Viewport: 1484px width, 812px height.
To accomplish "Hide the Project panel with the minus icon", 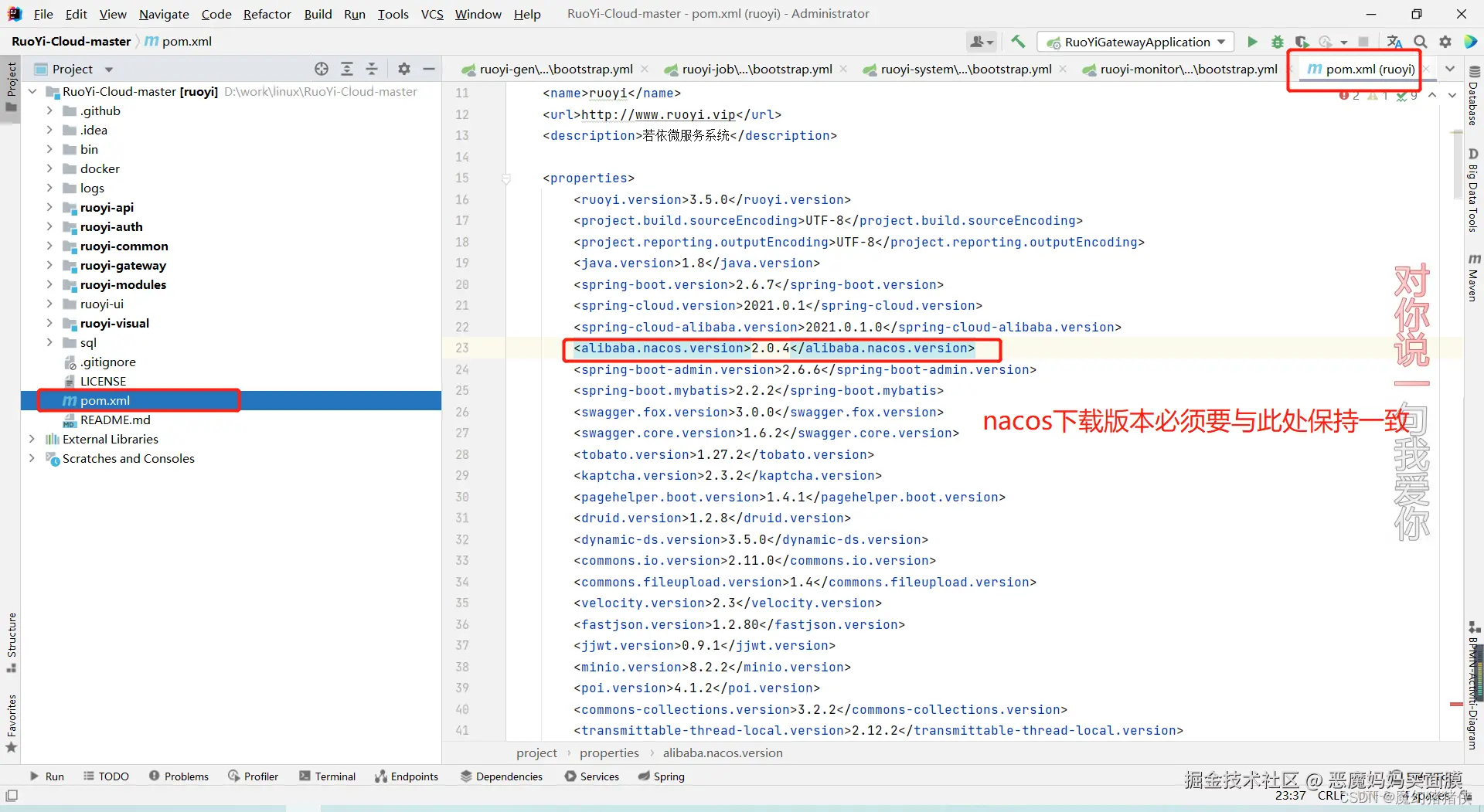I will [x=429, y=69].
